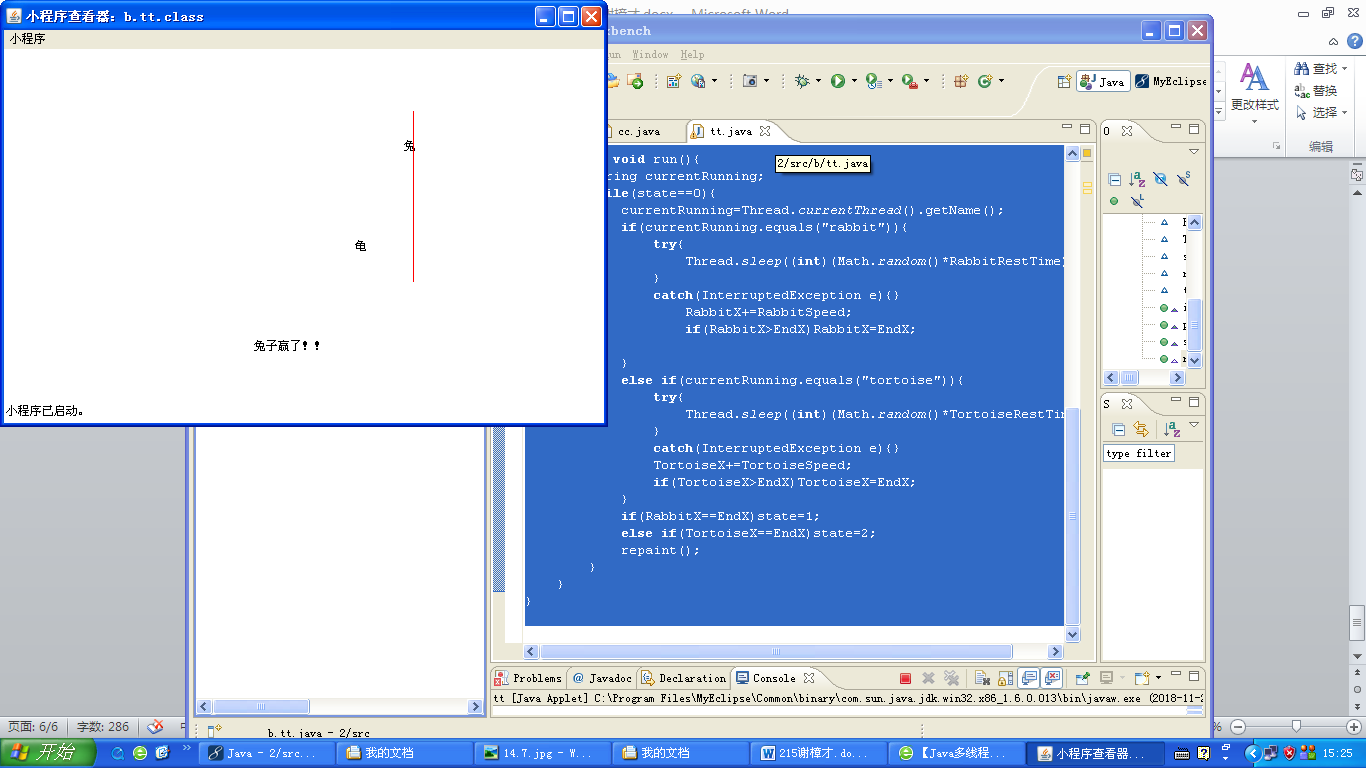Image resolution: width=1366 pixels, height=768 pixels.
Task: Click the green Run button in toolbar
Action: (838, 81)
